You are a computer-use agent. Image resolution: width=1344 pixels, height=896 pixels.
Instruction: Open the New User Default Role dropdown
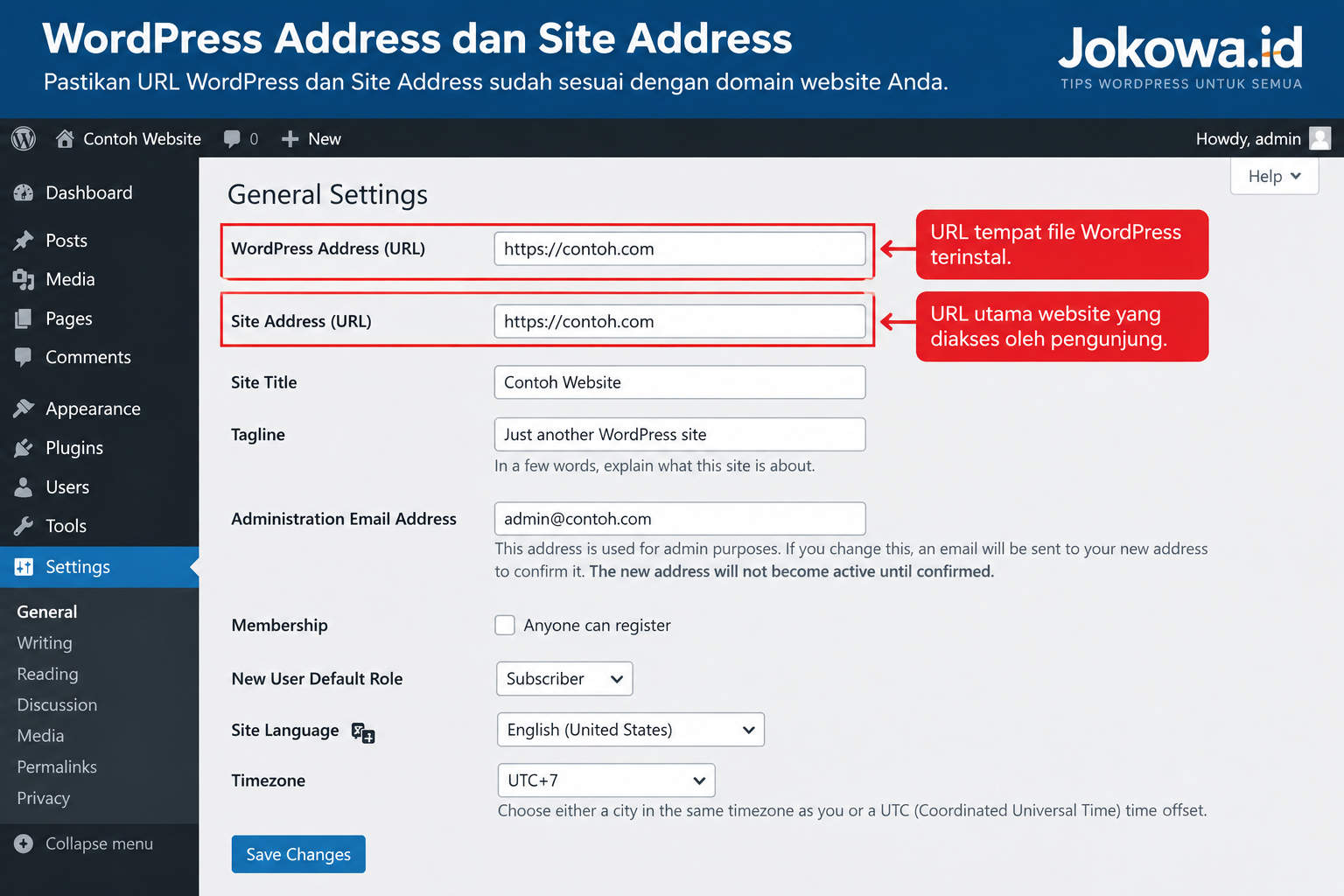(564, 679)
